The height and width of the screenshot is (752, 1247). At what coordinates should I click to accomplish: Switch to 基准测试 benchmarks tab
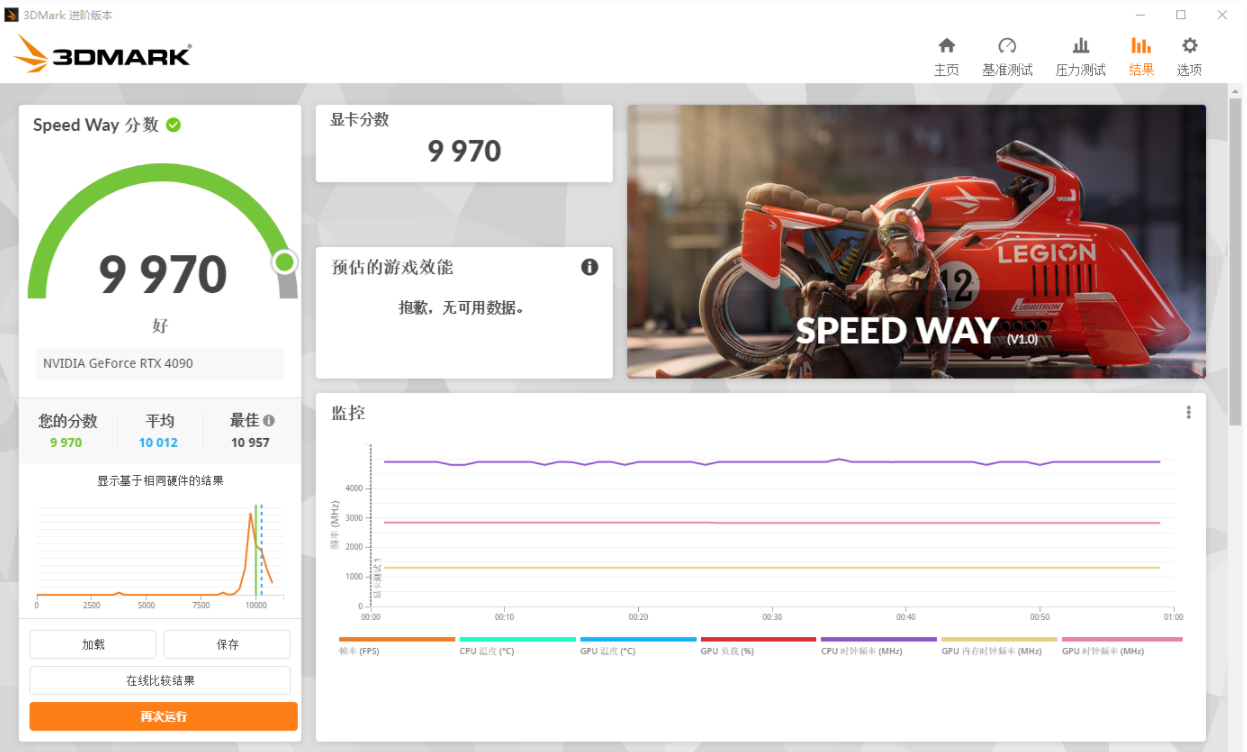[x=1007, y=57]
